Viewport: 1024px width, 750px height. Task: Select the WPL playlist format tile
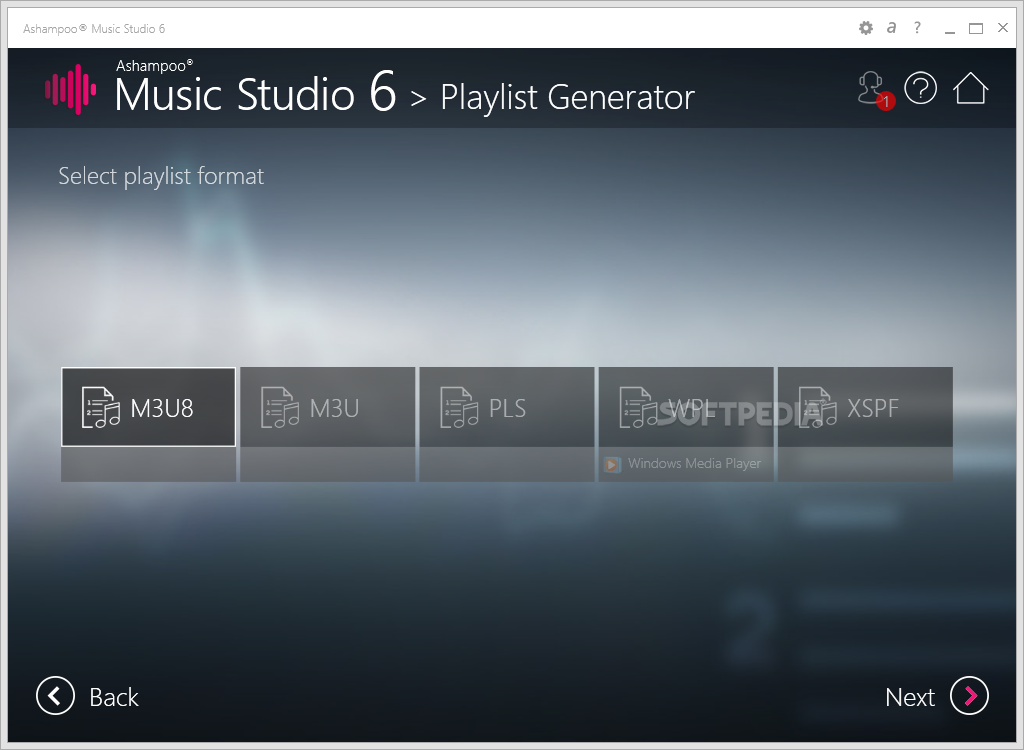(686, 407)
